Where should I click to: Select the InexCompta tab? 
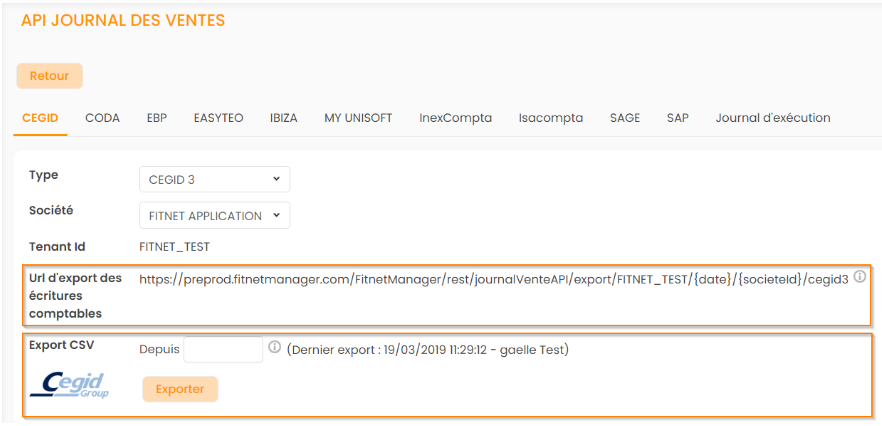click(x=455, y=118)
